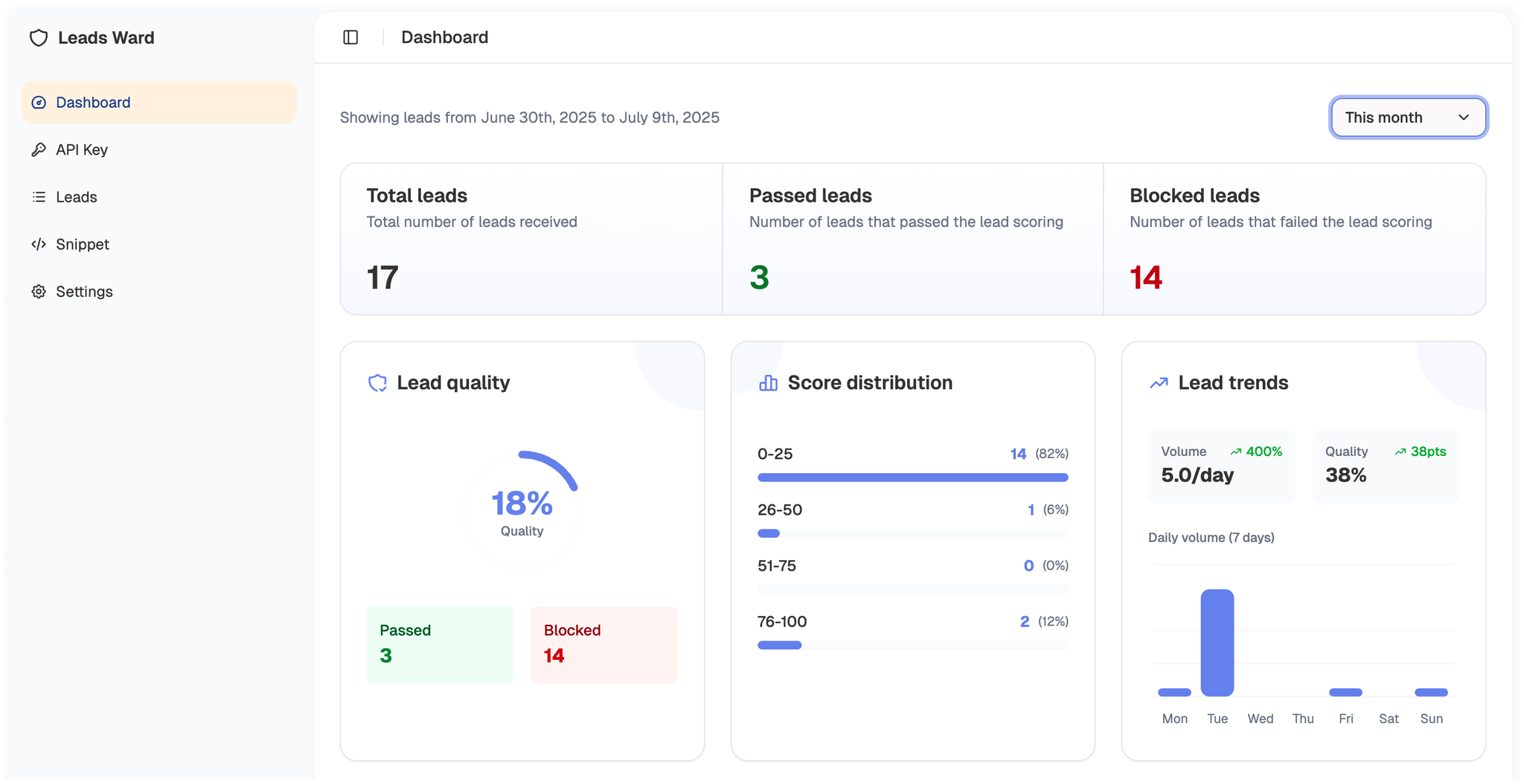Click the bar chart icon on Score distribution
Viewport: 1524px width, 784px height.
(x=768, y=382)
